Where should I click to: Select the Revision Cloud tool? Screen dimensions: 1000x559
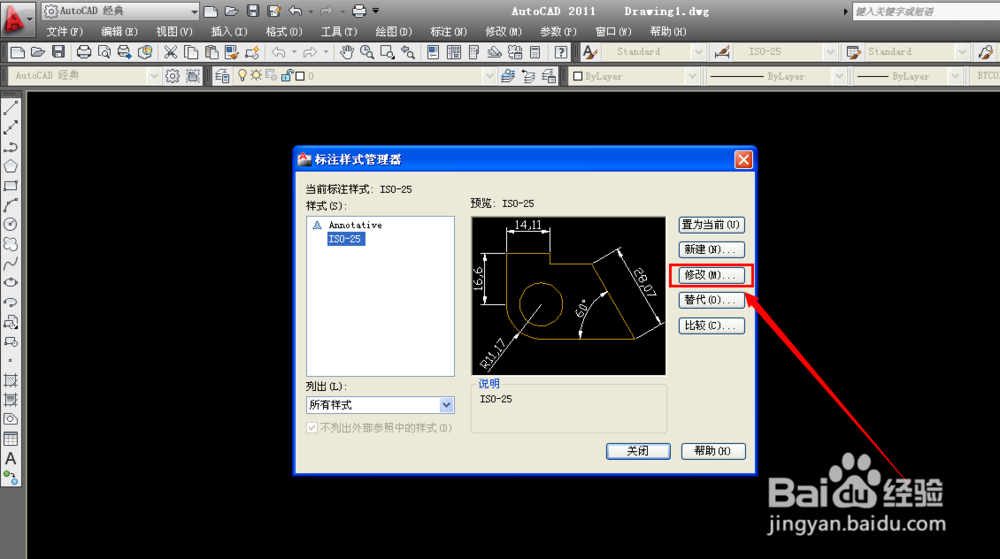(11, 244)
